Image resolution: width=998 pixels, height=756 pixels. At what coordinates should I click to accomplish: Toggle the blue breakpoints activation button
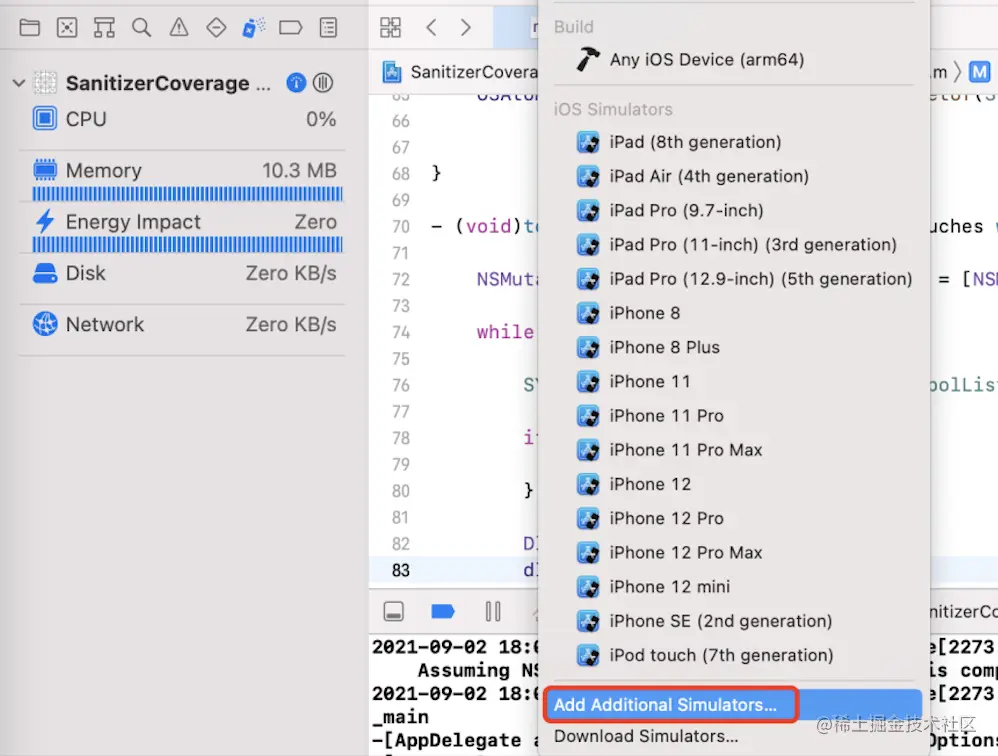coord(443,612)
